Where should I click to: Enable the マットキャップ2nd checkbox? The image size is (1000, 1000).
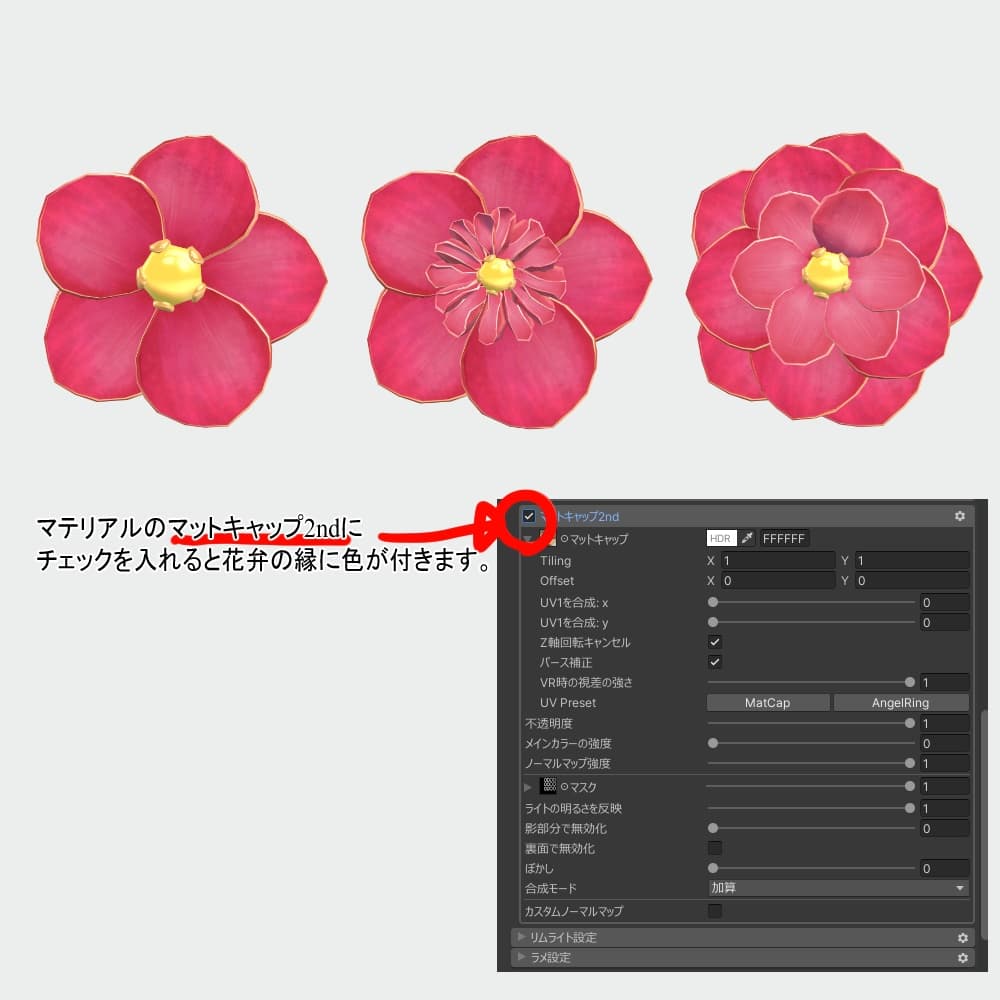click(528, 515)
